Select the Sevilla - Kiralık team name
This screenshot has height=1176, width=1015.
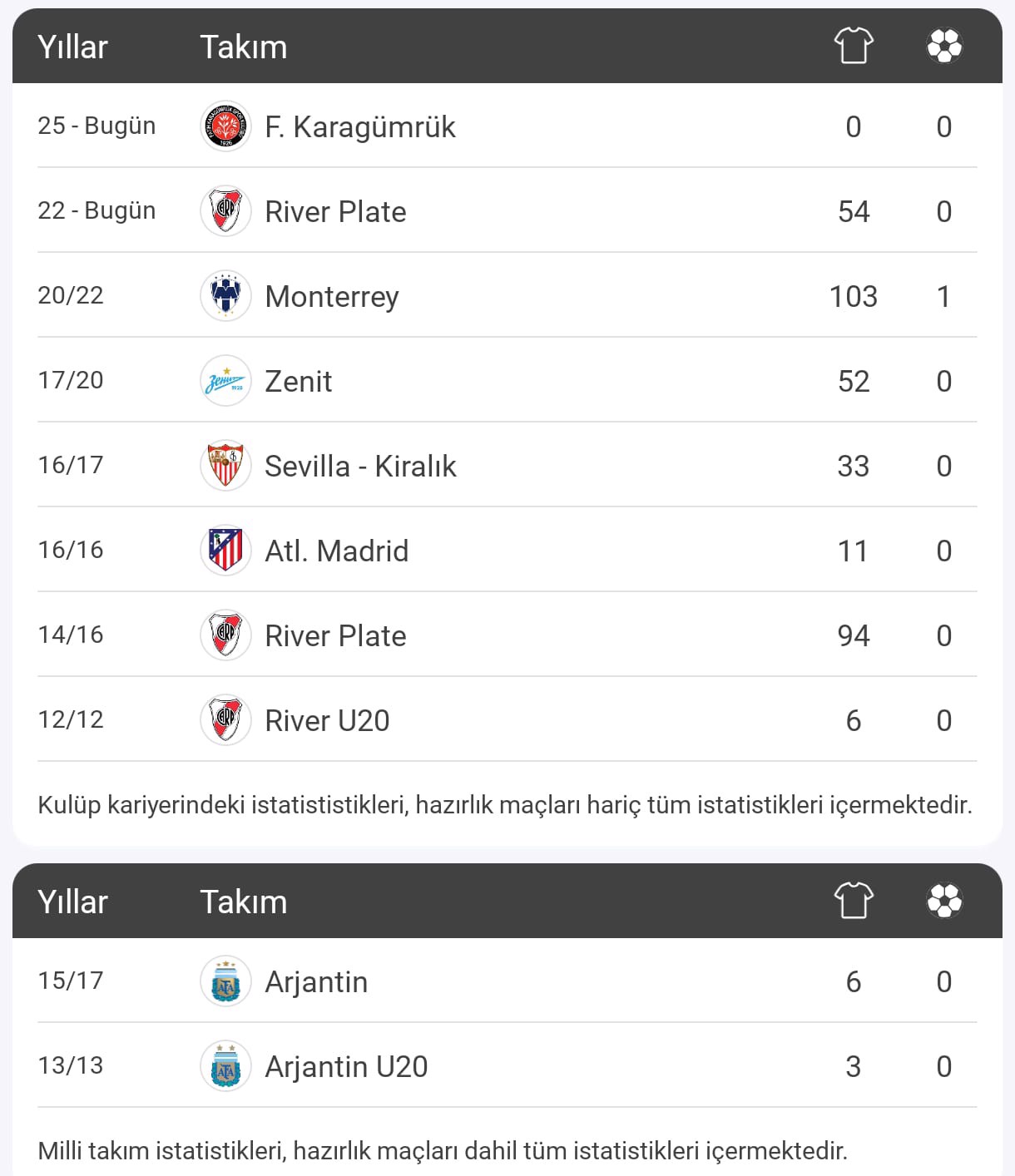(x=360, y=467)
